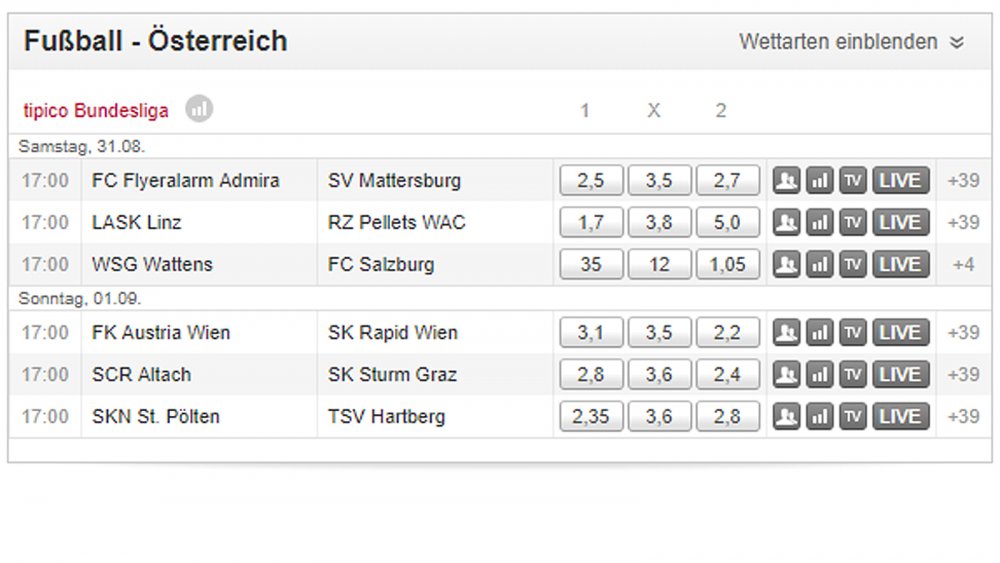Select odds 2,35 for SKN St. Pölten win

point(591,417)
